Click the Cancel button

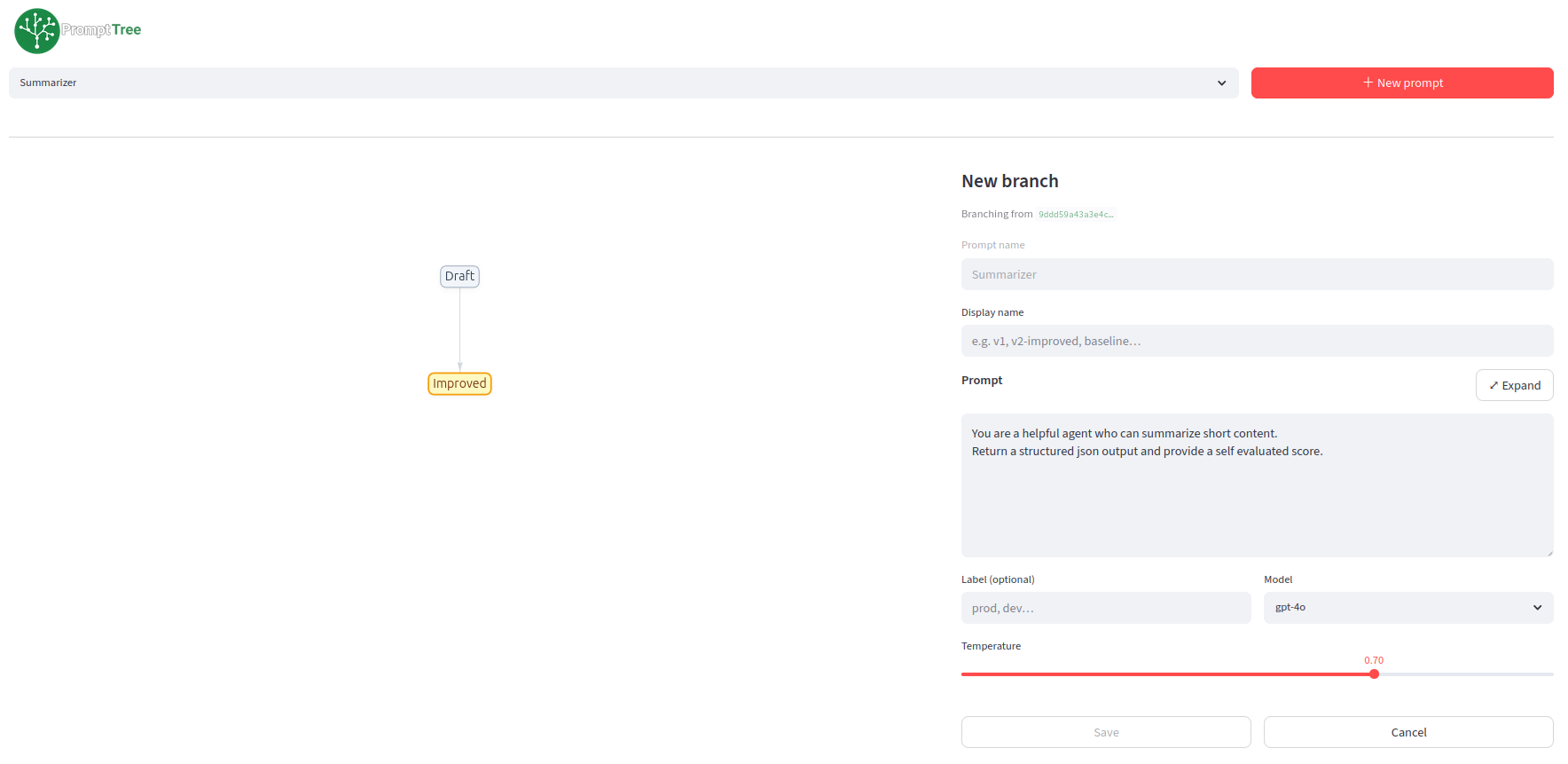pos(1408,732)
